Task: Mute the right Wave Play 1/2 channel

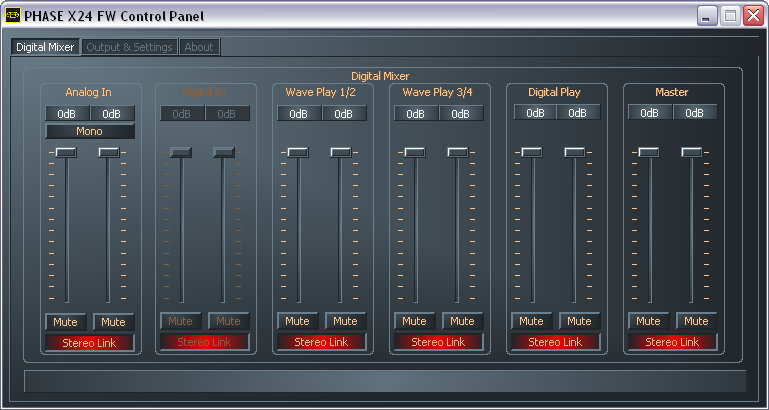Action: [345, 321]
